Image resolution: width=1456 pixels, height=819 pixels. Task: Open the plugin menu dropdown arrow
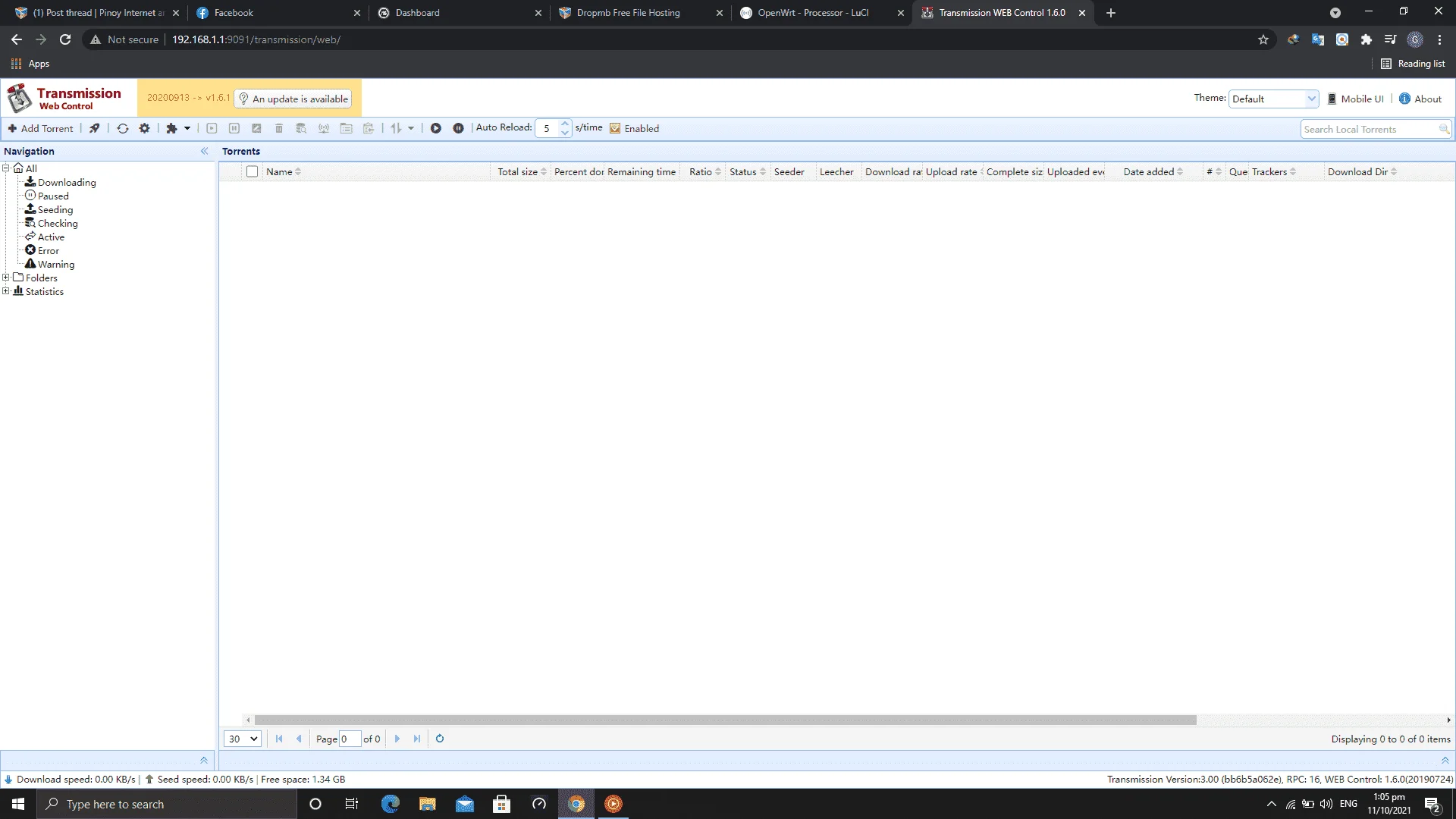tap(187, 128)
